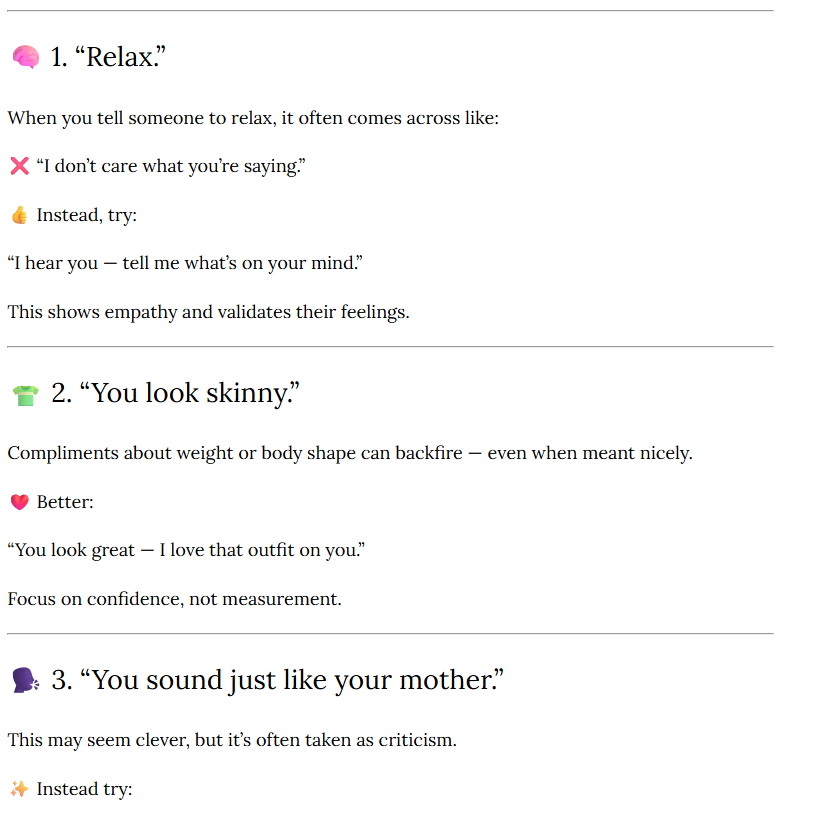Screen dimensions: 822x817
Task: Click "This shows empathy and validates their feelings."
Action: click(x=208, y=312)
